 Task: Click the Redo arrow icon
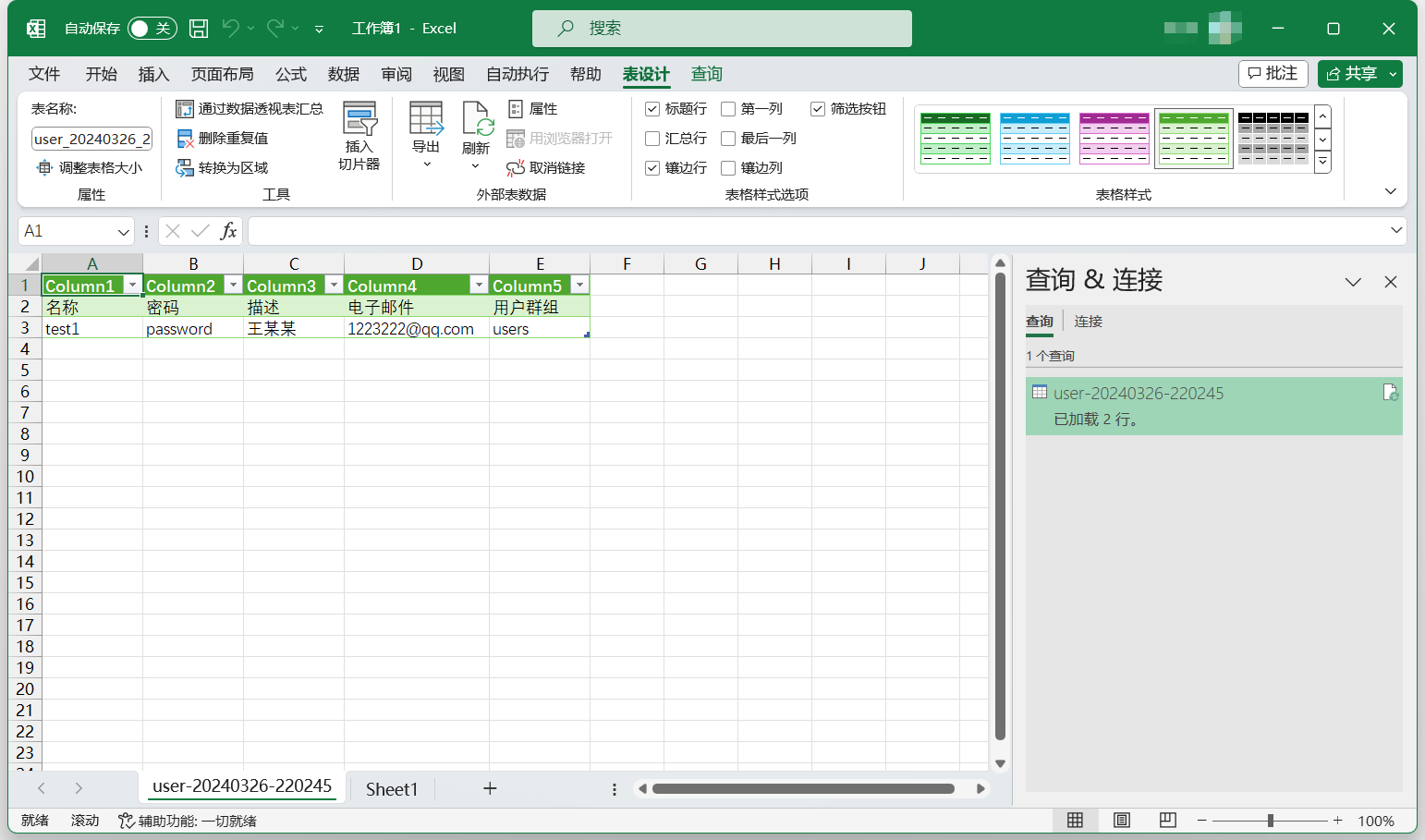point(275,29)
